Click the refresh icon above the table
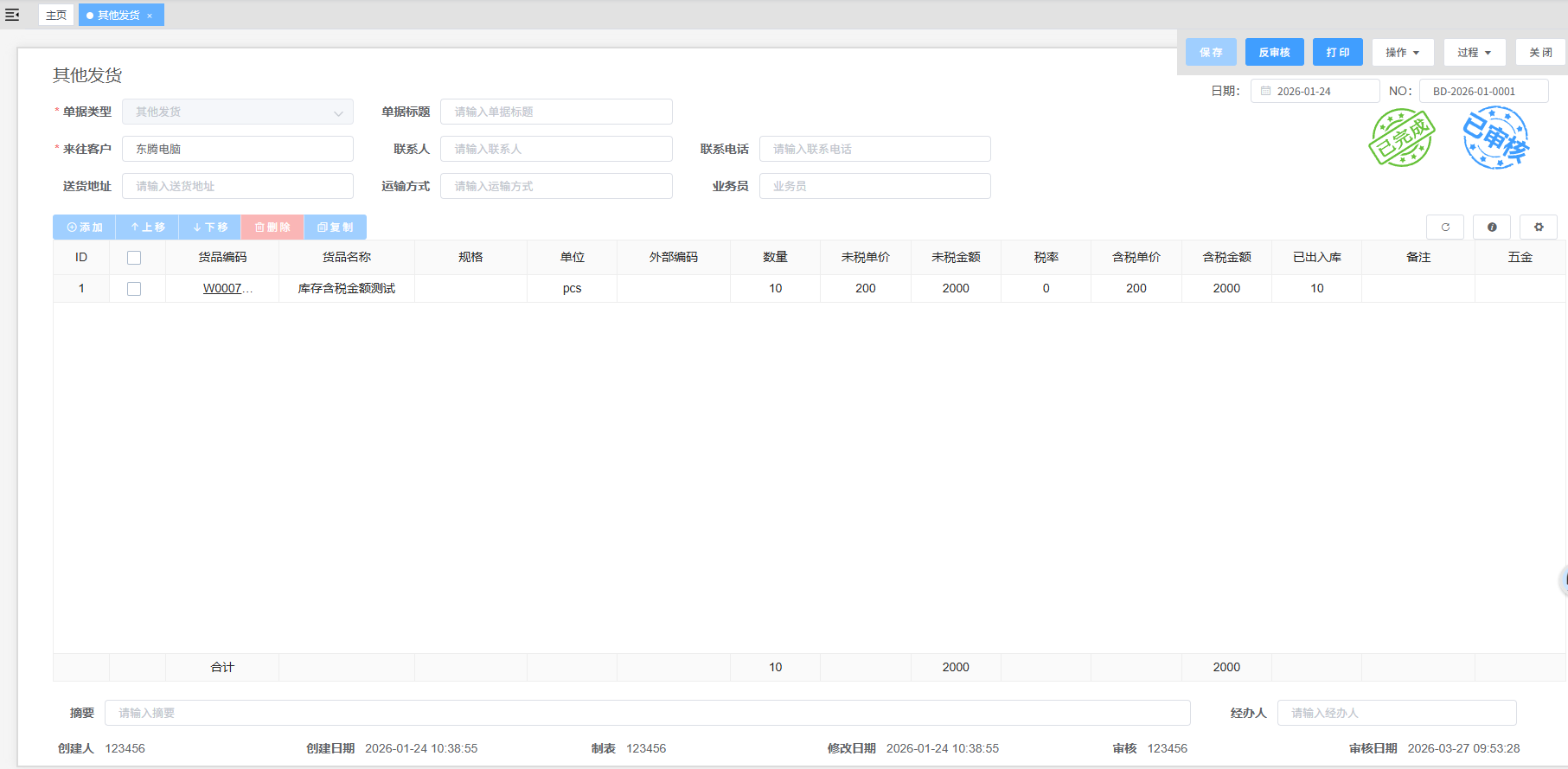The height and width of the screenshot is (769, 1568). tap(1444, 227)
